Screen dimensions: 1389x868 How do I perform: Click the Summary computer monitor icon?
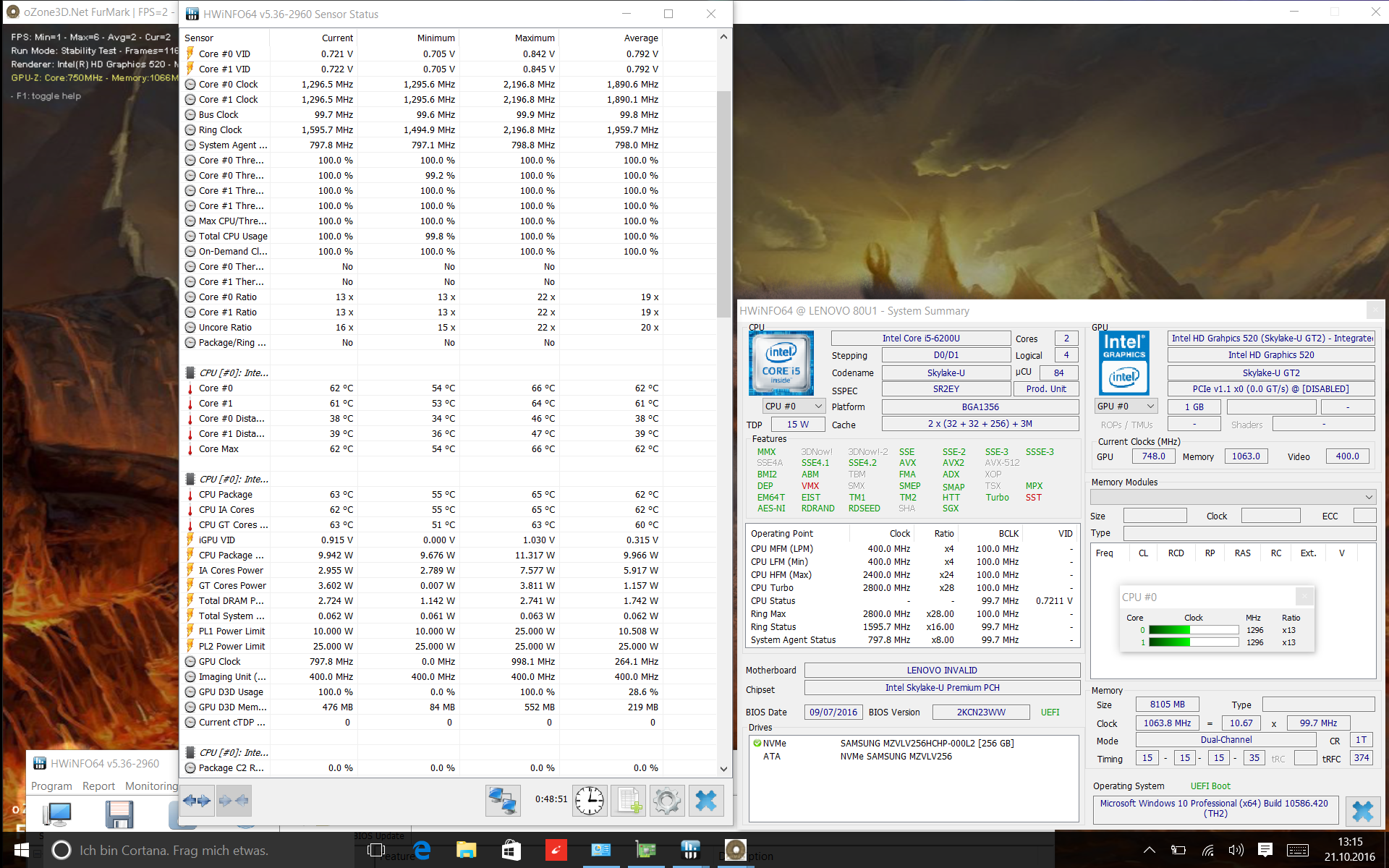[57, 814]
